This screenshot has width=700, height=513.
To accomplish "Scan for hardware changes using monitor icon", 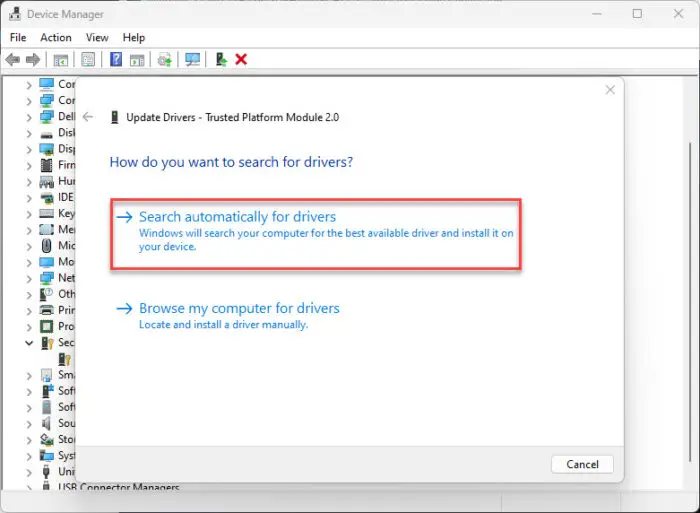I will (x=192, y=60).
